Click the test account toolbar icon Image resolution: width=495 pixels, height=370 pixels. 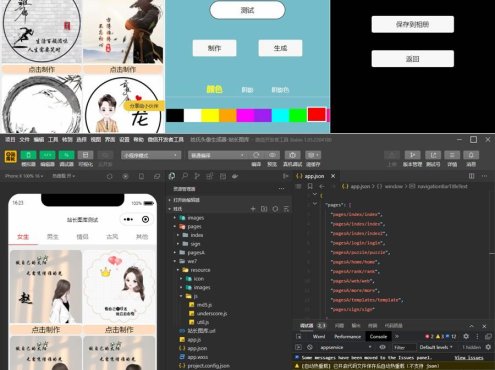(433, 155)
